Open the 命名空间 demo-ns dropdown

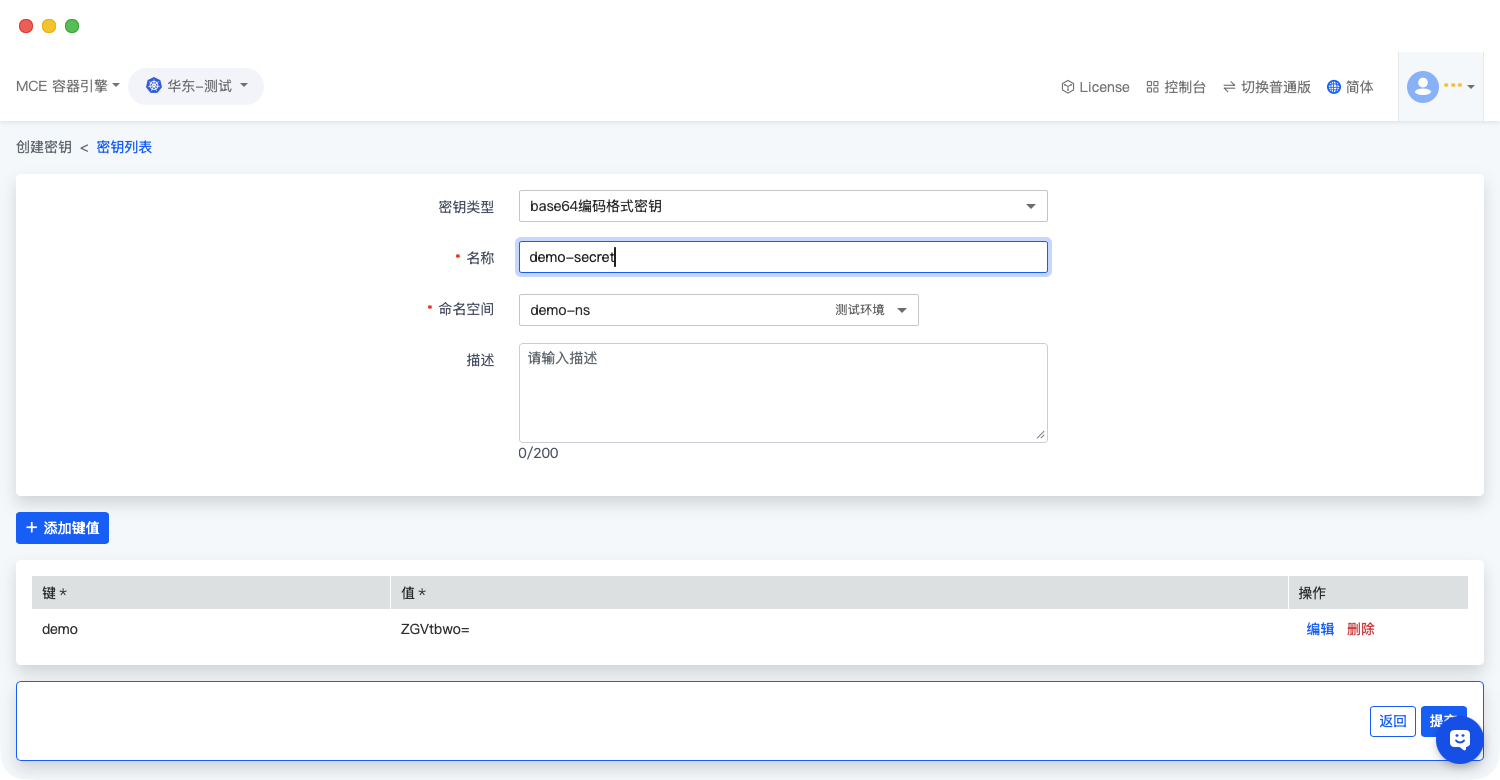click(x=718, y=310)
